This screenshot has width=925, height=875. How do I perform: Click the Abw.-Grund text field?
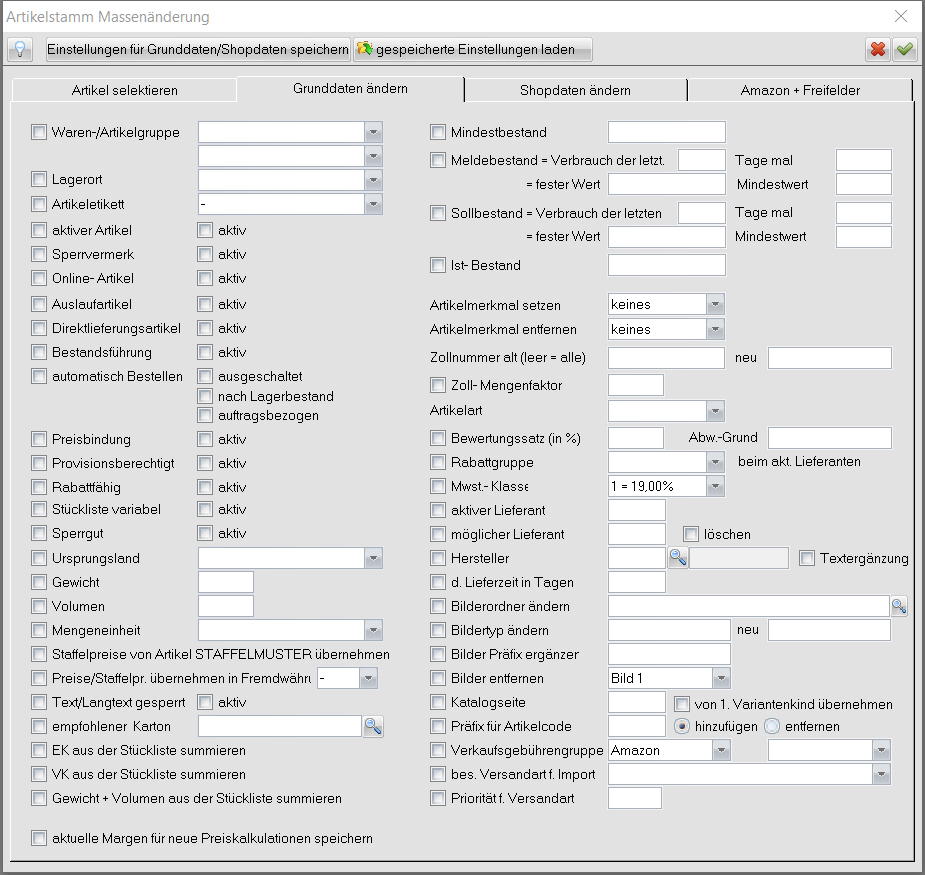pos(830,438)
